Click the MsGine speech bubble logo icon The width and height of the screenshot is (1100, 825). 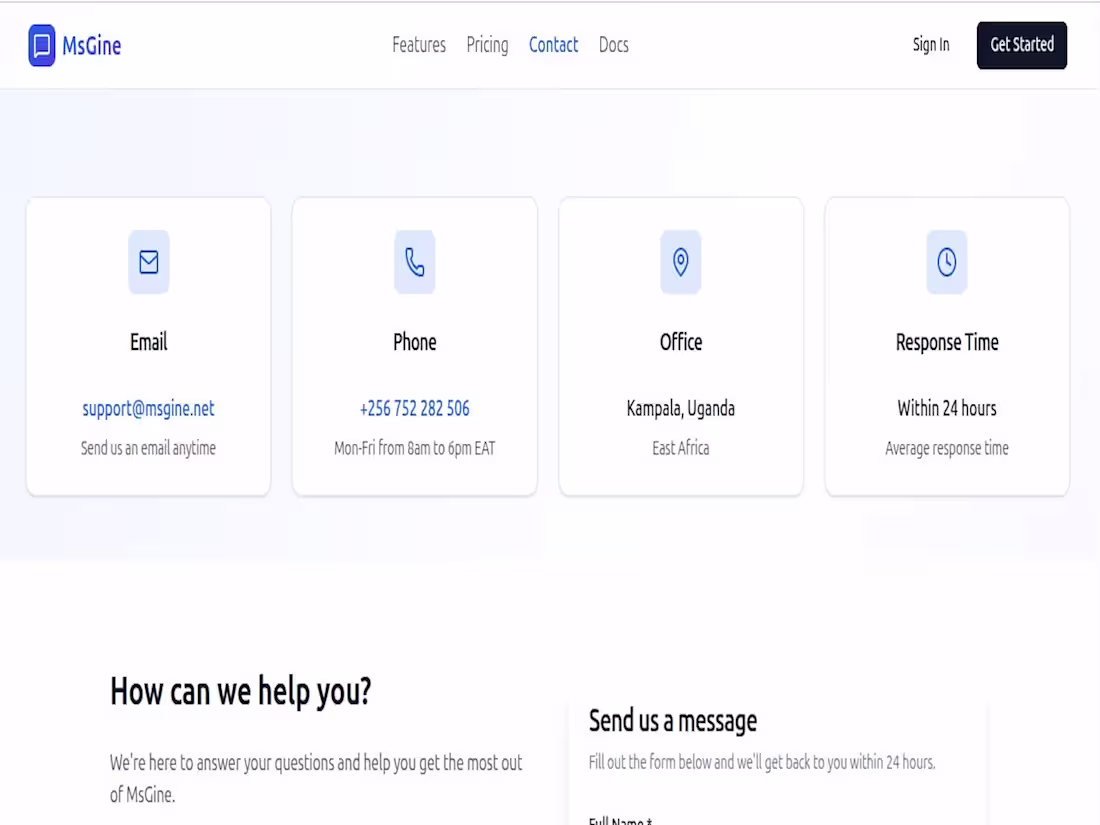(x=40, y=45)
